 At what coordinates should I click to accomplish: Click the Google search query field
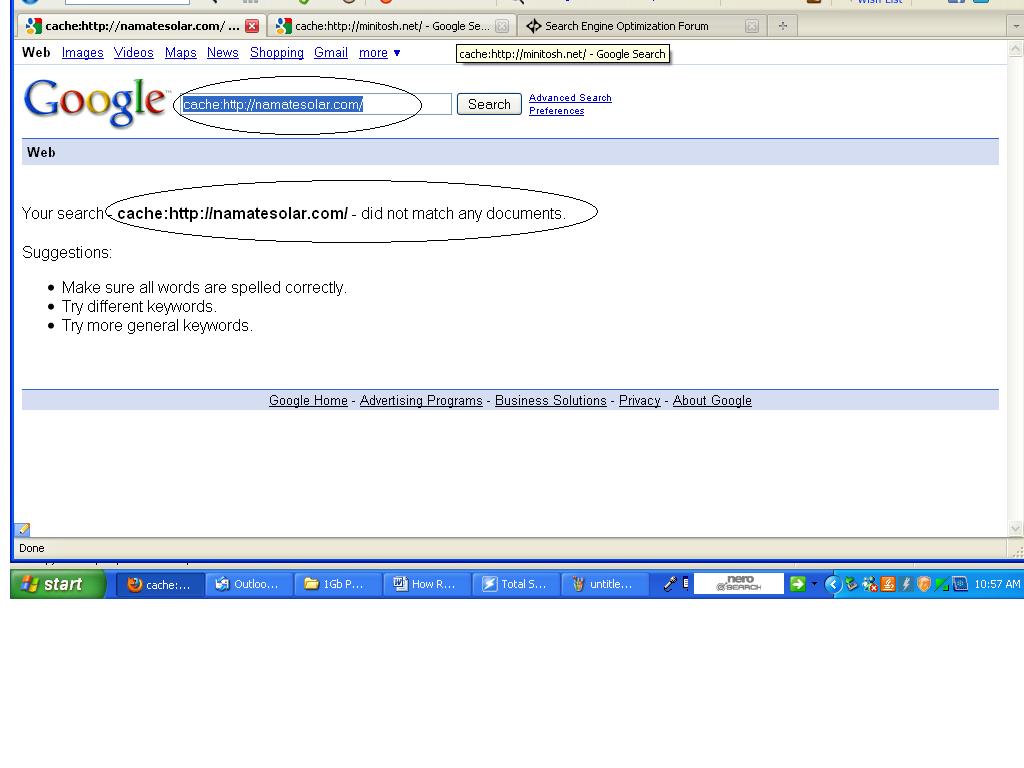click(x=316, y=104)
